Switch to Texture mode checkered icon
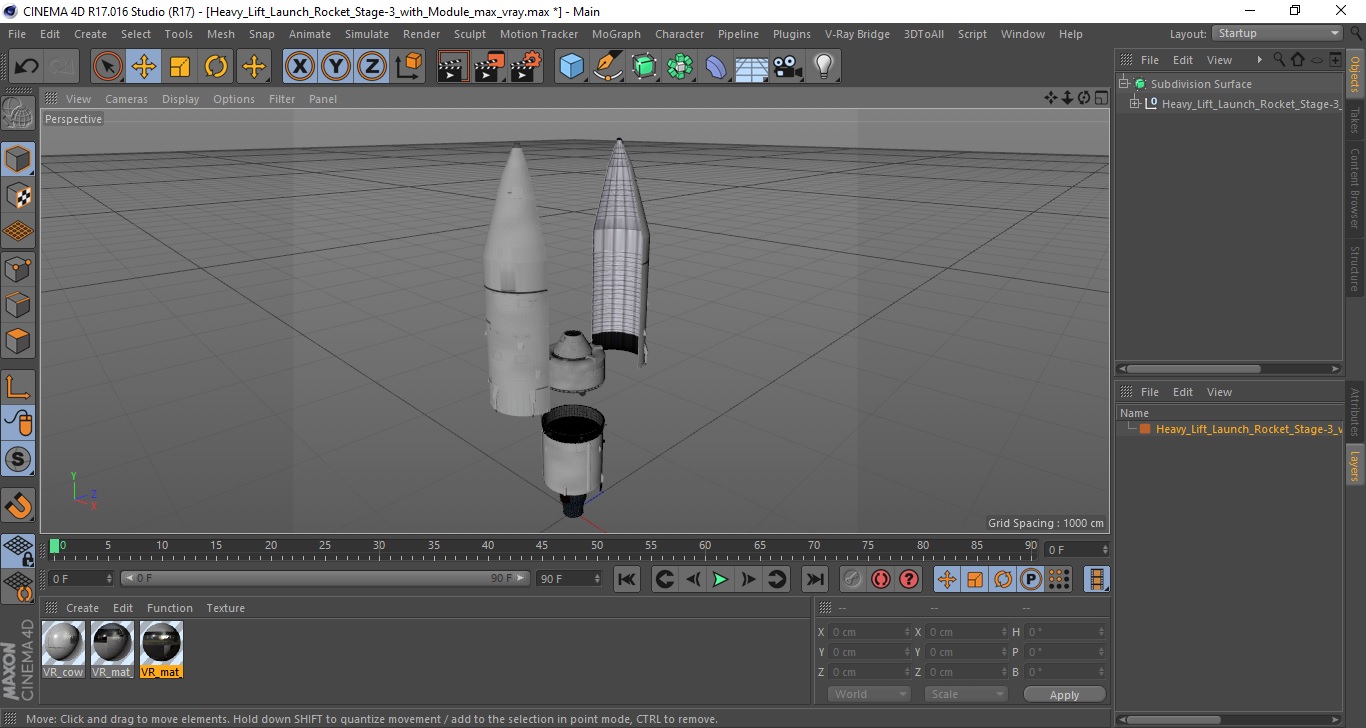Image resolution: width=1366 pixels, height=728 pixels. (x=18, y=195)
